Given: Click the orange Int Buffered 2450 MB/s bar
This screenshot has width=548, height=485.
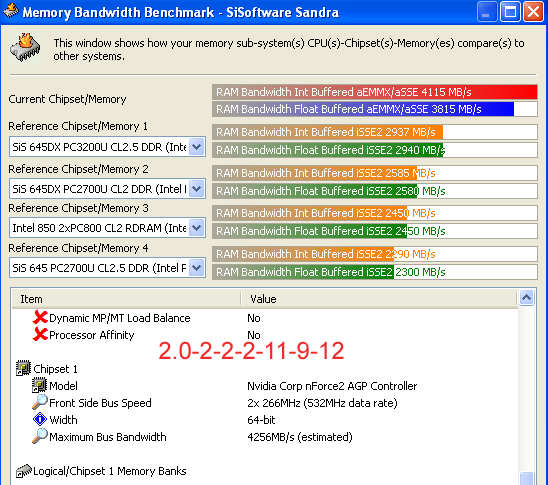Looking at the screenshot, I should coord(375,213).
